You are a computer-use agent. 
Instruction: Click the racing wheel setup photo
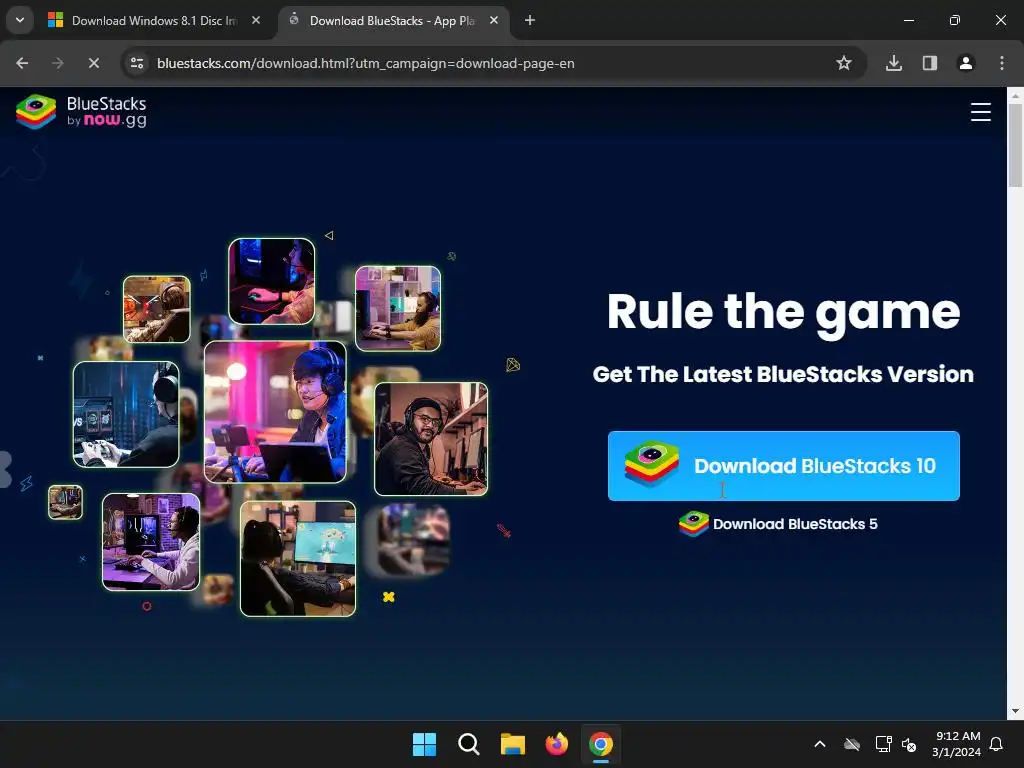click(157, 309)
